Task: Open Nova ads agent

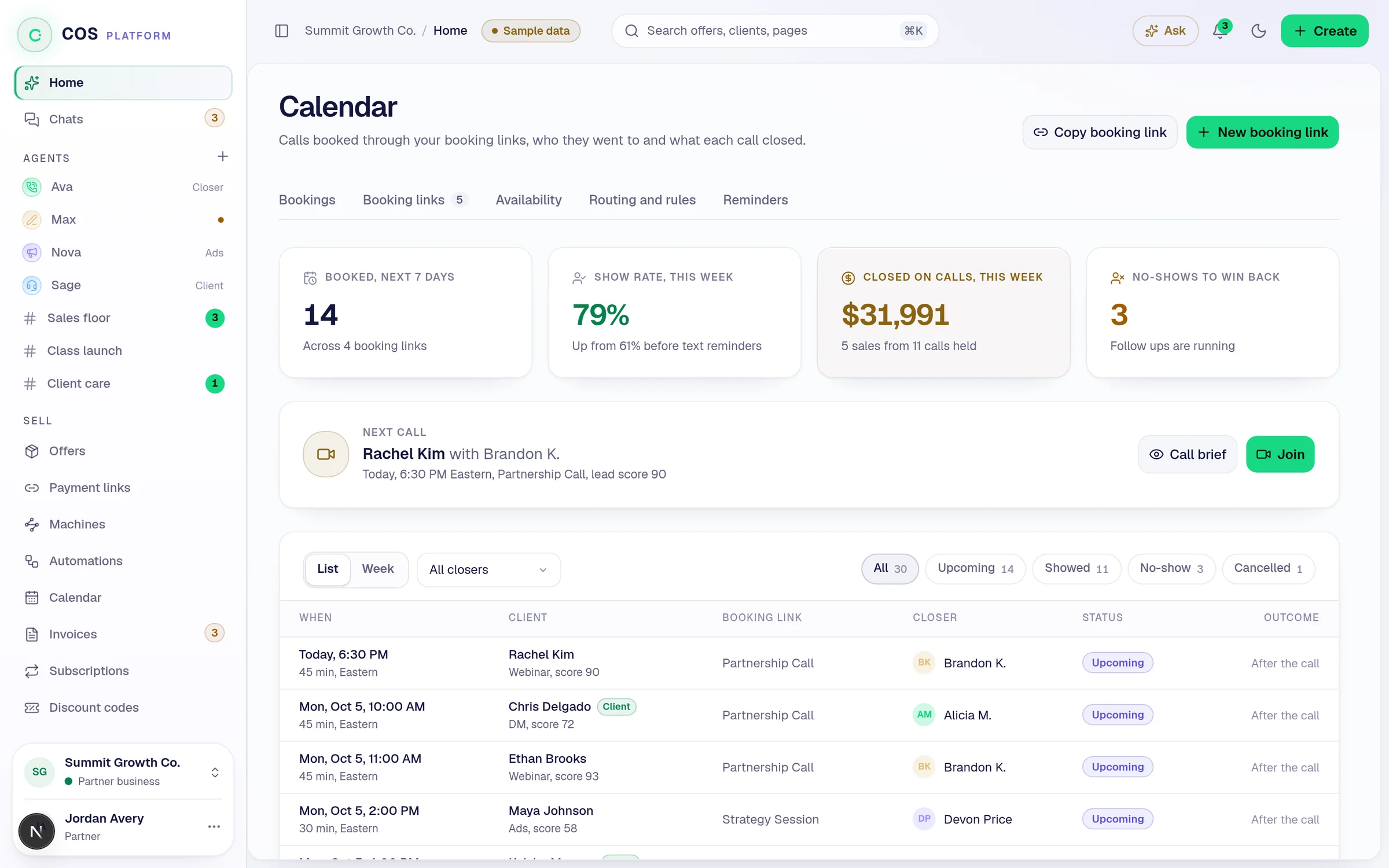Action: point(123,252)
